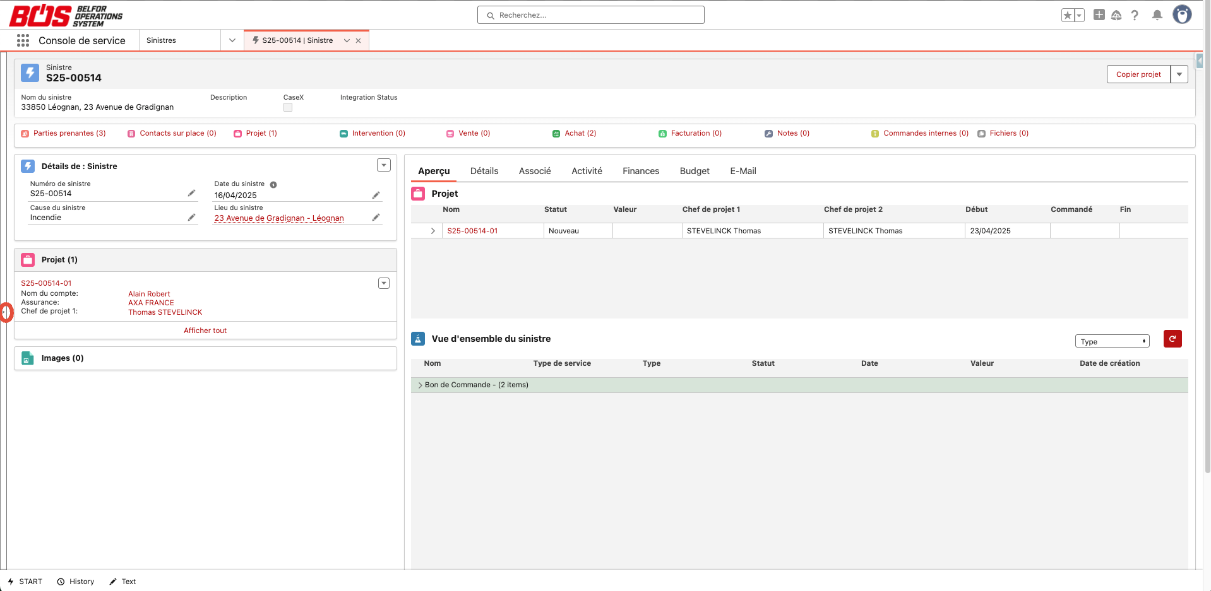
Task: Click the Salesforce guidance cloud icon
Action: (1116, 15)
